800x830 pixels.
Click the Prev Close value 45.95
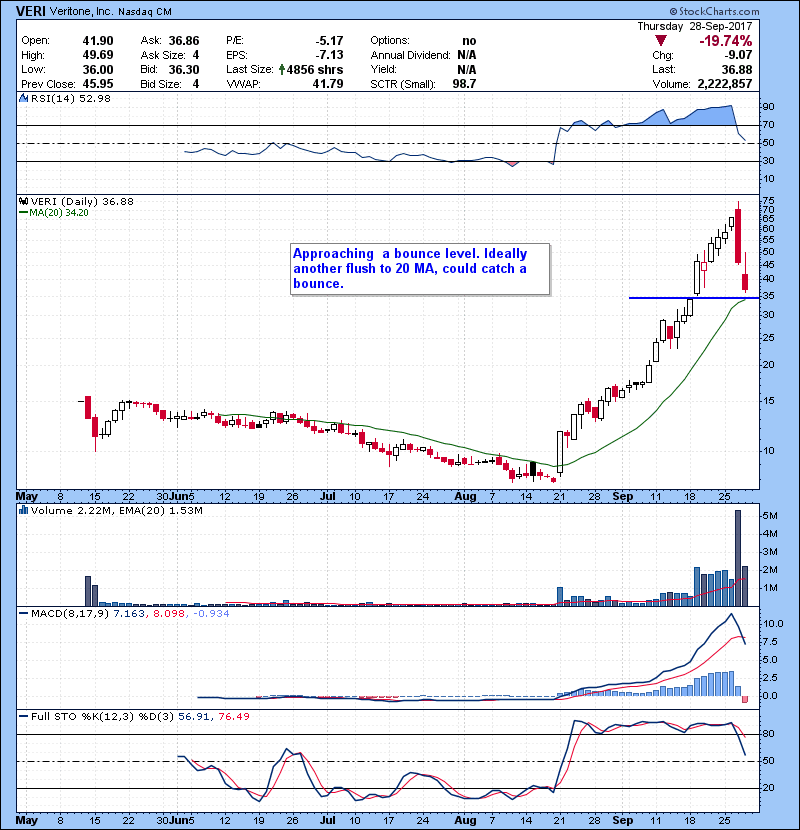pyautogui.click(x=98, y=84)
